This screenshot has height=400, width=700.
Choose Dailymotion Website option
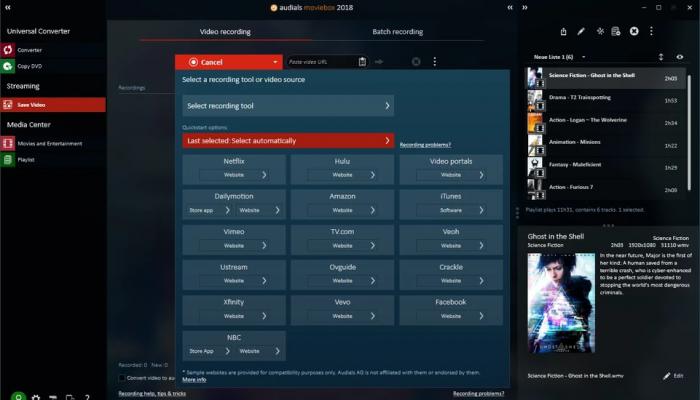pyautogui.click(x=259, y=210)
